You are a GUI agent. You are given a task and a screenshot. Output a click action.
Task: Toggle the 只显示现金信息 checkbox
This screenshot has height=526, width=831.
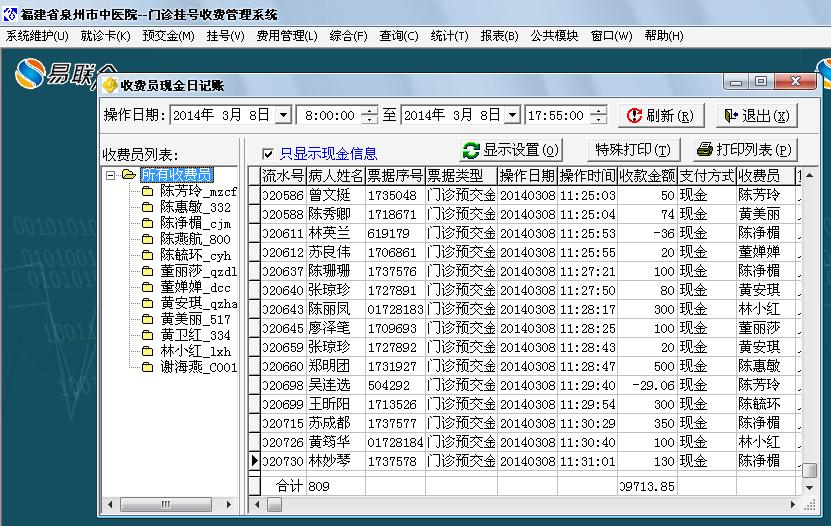268,154
